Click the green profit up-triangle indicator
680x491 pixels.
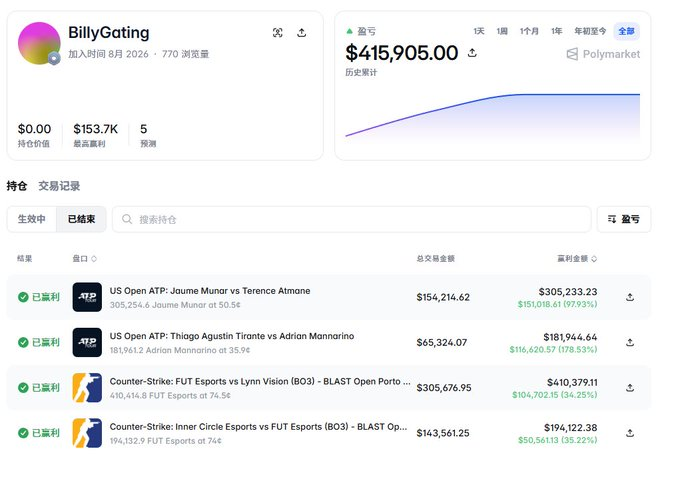pos(350,31)
